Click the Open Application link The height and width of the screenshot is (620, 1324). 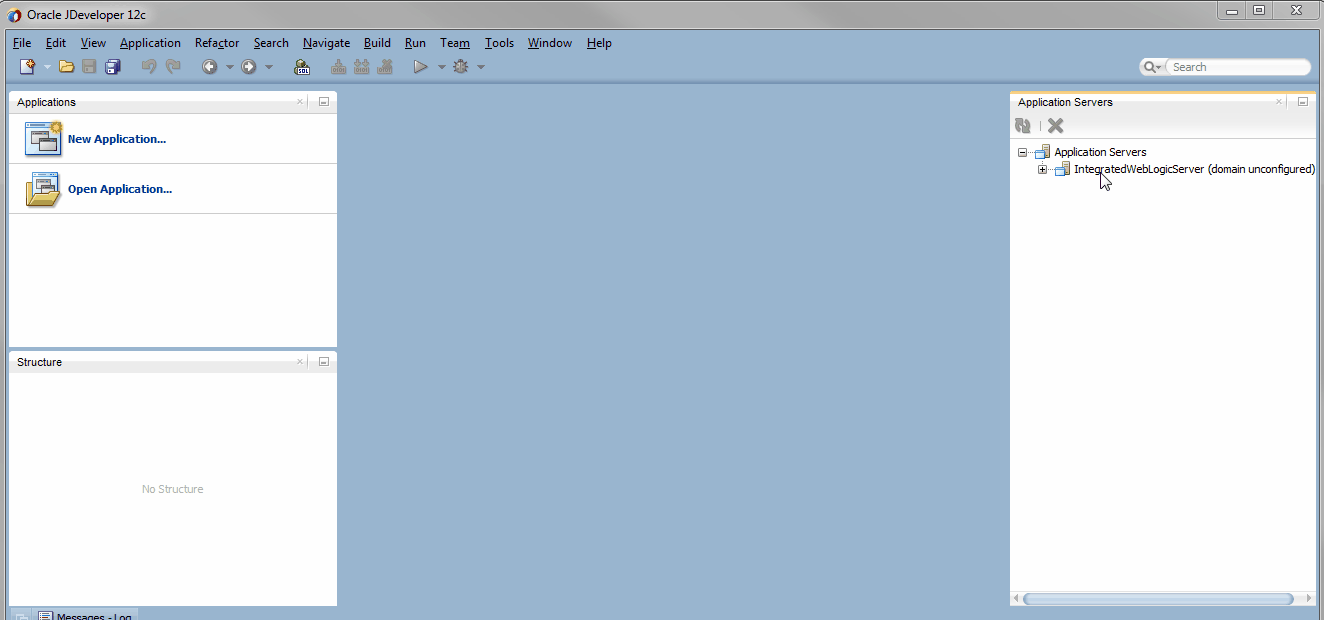click(x=120, y=189)
